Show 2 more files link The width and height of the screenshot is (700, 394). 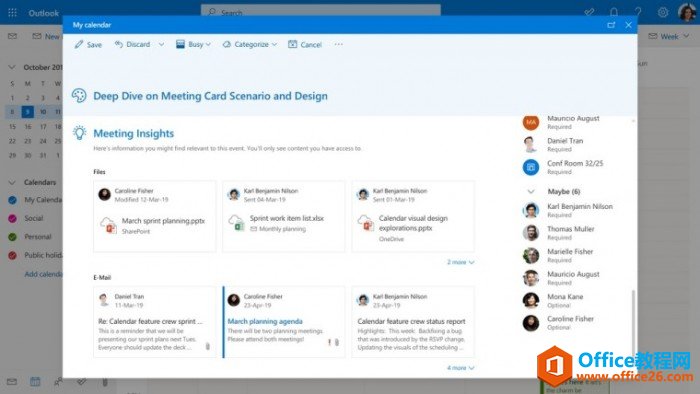(461, 262)
